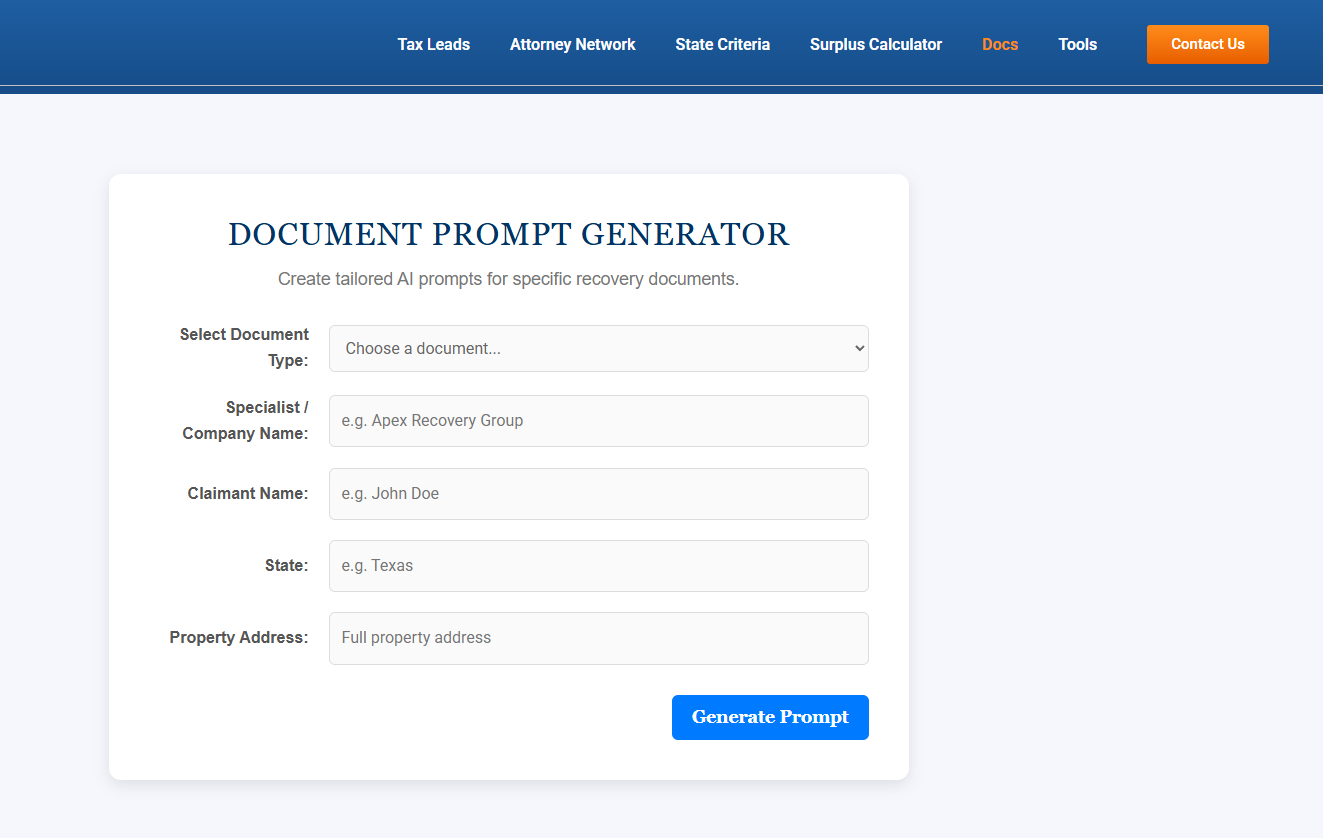
Task: Focus the Specialist / Company Name field
Action: (x=598, y=421)
